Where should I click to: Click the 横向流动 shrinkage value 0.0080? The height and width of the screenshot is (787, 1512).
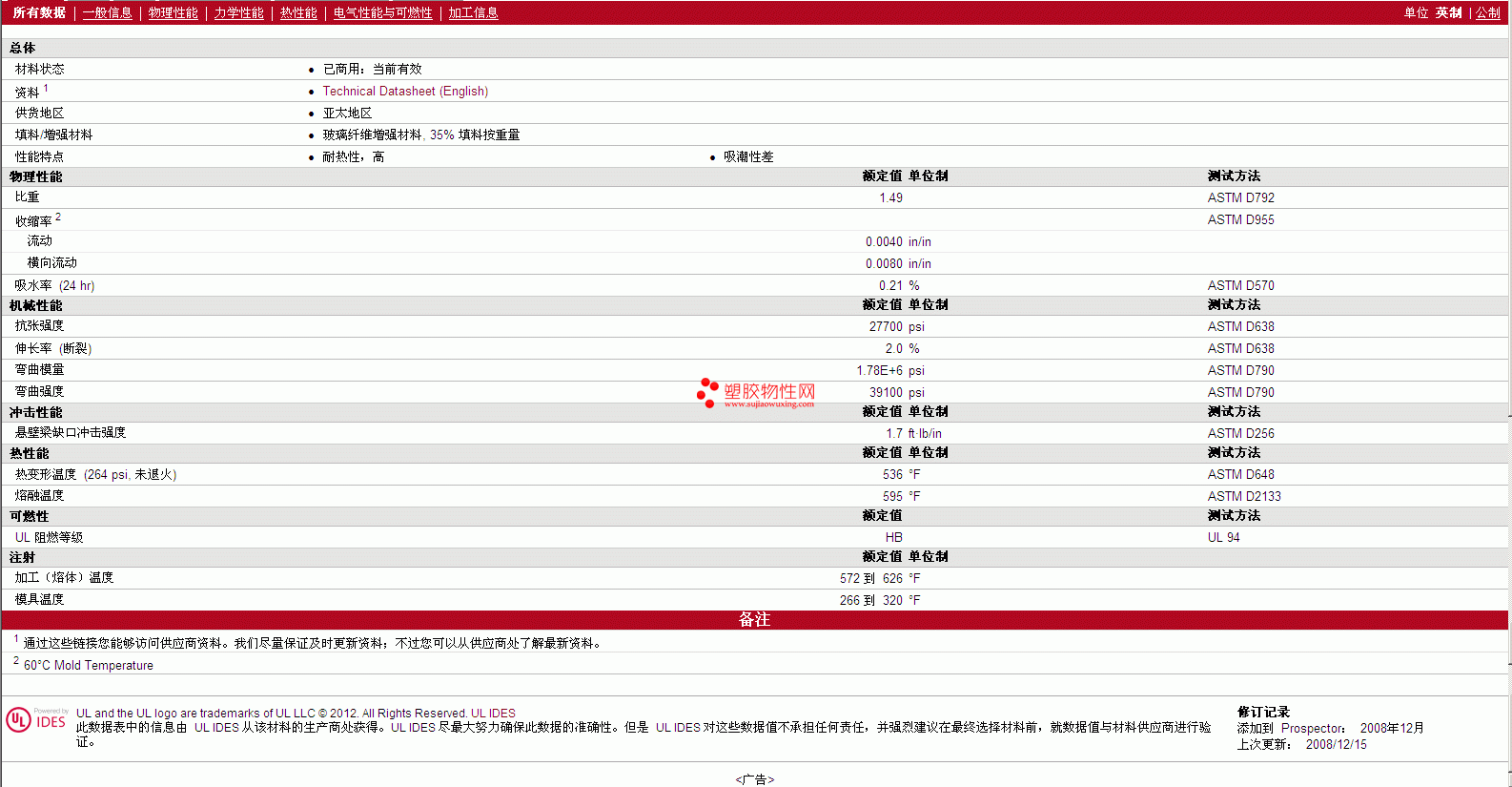(x=884, y=264)
